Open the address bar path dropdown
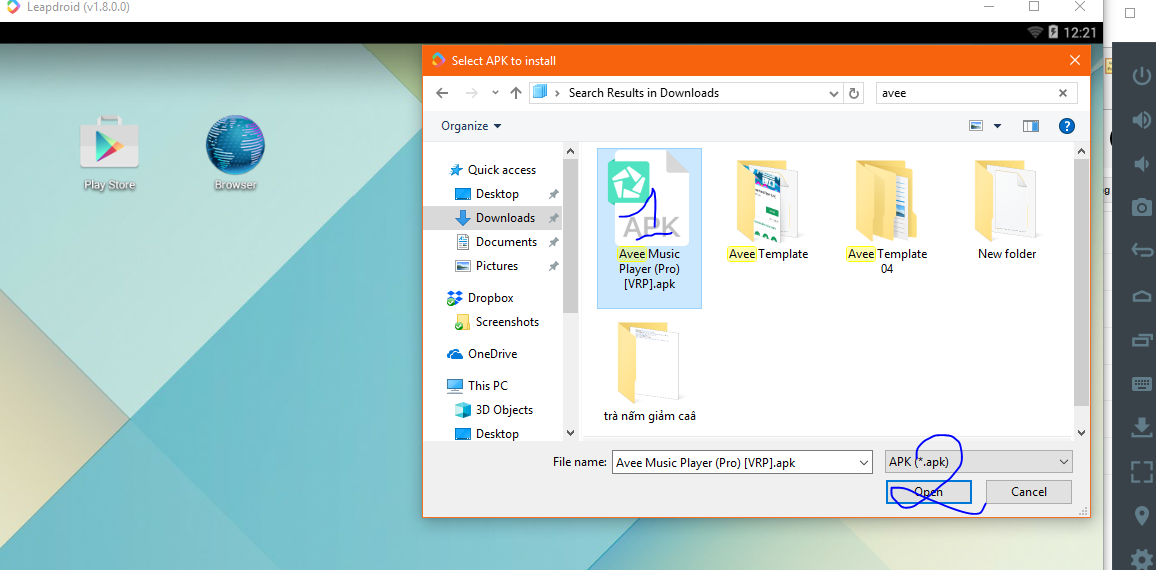The image size is (1156, 570). 834,94
